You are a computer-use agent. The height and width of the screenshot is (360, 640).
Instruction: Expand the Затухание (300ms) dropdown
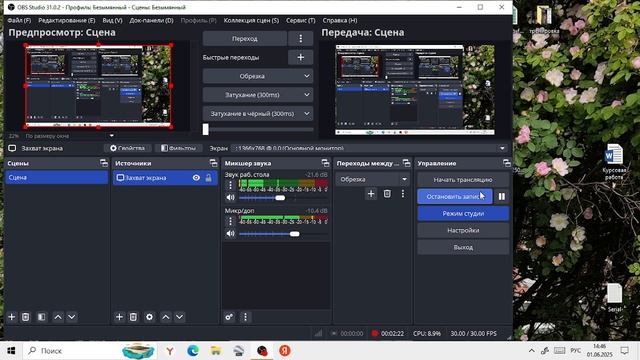pyautogui.click(x=258, y=95)
